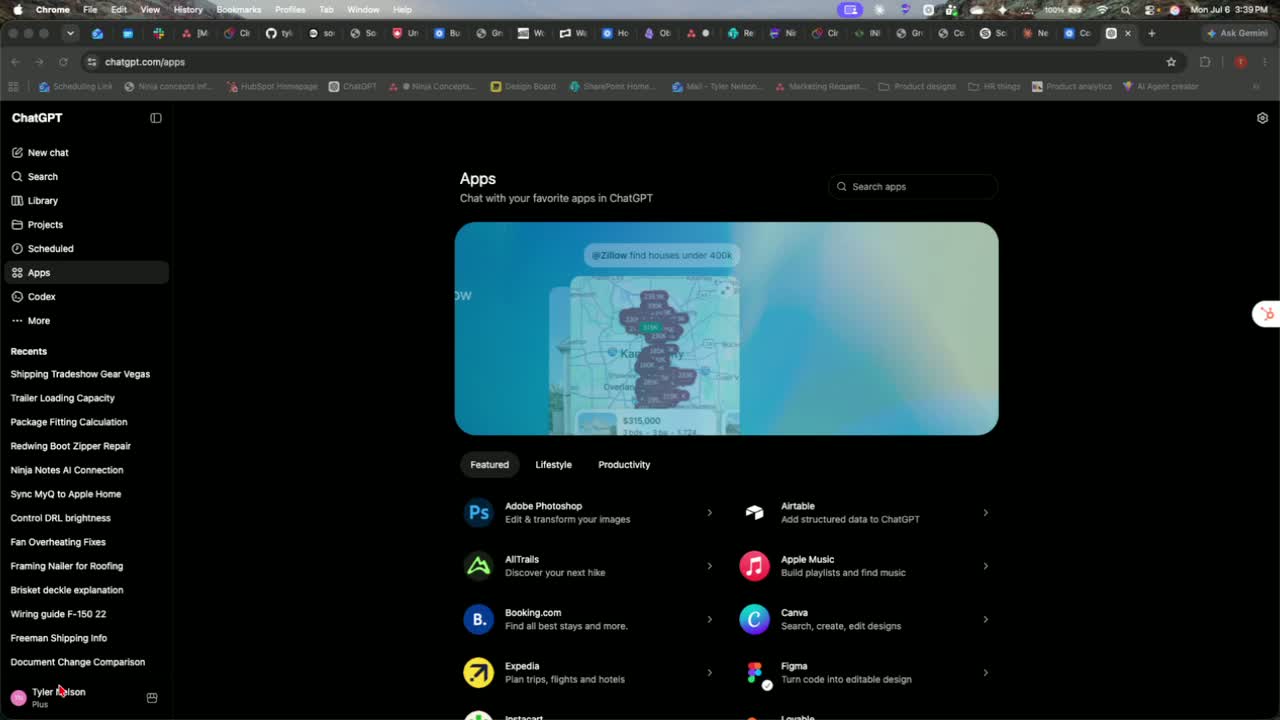Viewport: 1280px width, 720px height.
Task: Open the Scheduling Link bookmark
Action: click(76, 87)
